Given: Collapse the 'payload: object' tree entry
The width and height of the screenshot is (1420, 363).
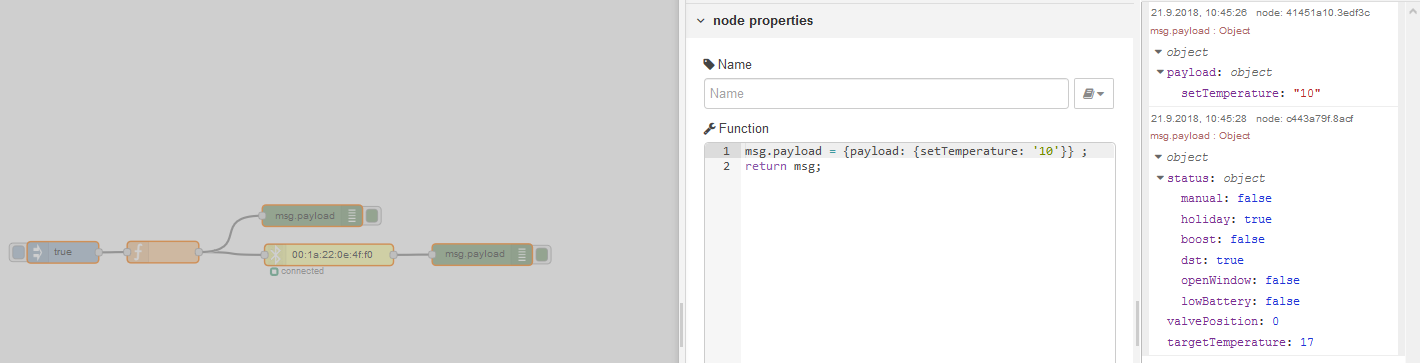Looking at the screenshot, I should click(1159, 72).
